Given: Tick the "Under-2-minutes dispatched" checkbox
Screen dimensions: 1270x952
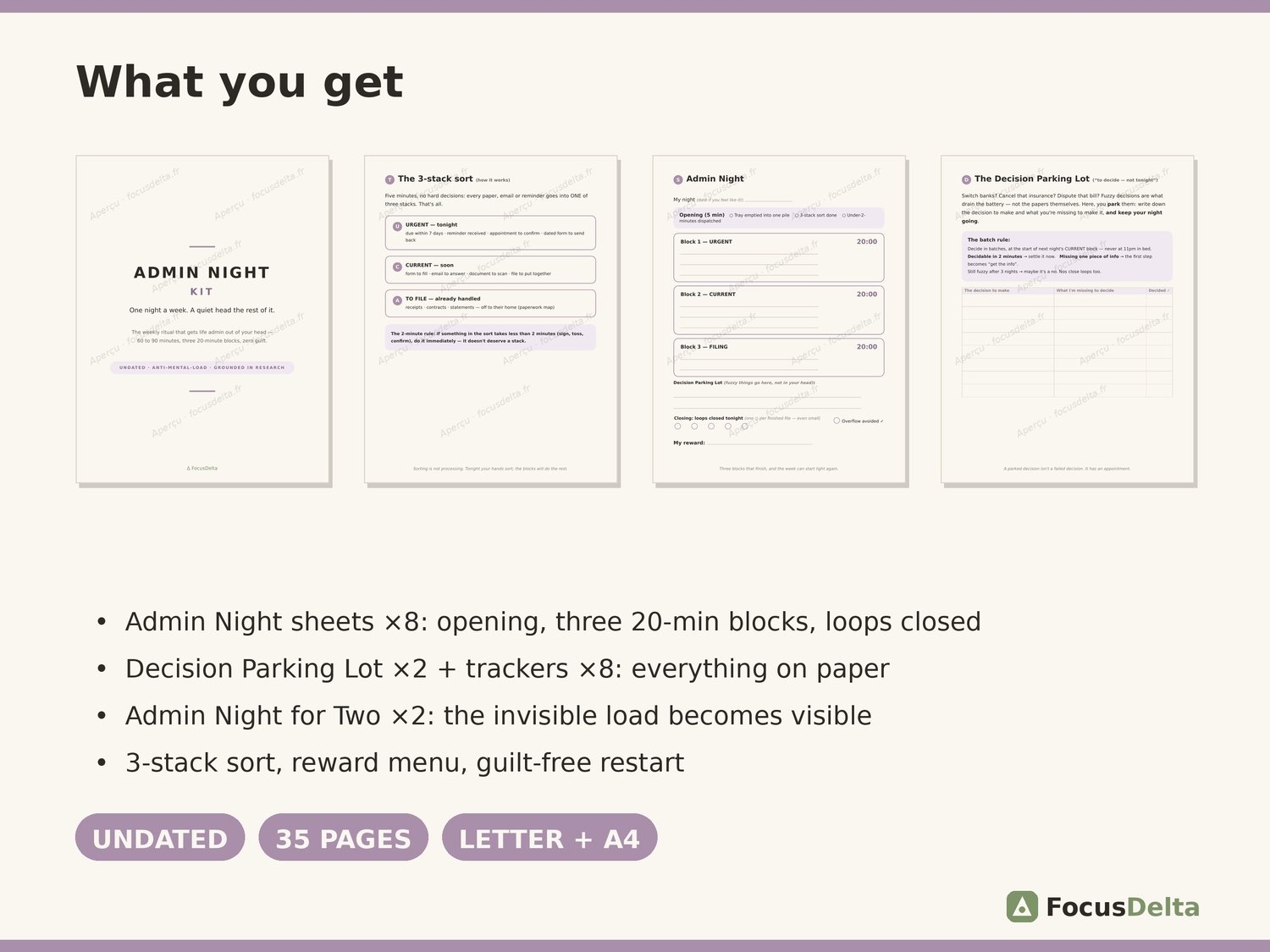Looking at the screenshot, I should 844,215.
